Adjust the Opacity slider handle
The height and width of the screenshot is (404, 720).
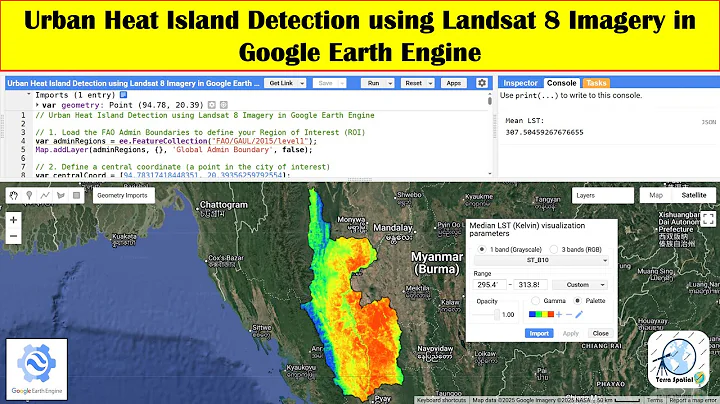click(496, 314)
